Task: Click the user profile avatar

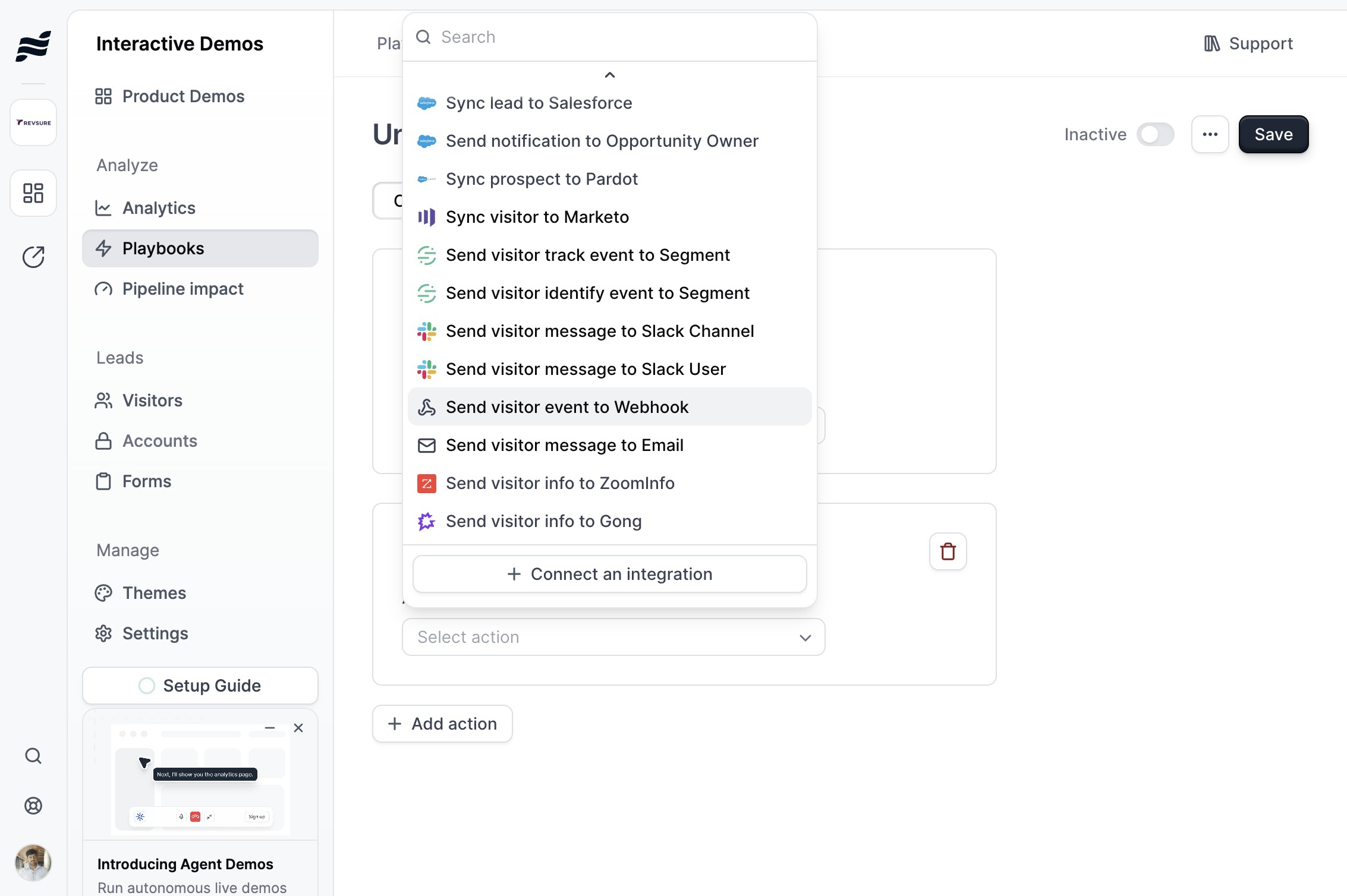Action: click(x=33, y=862)
